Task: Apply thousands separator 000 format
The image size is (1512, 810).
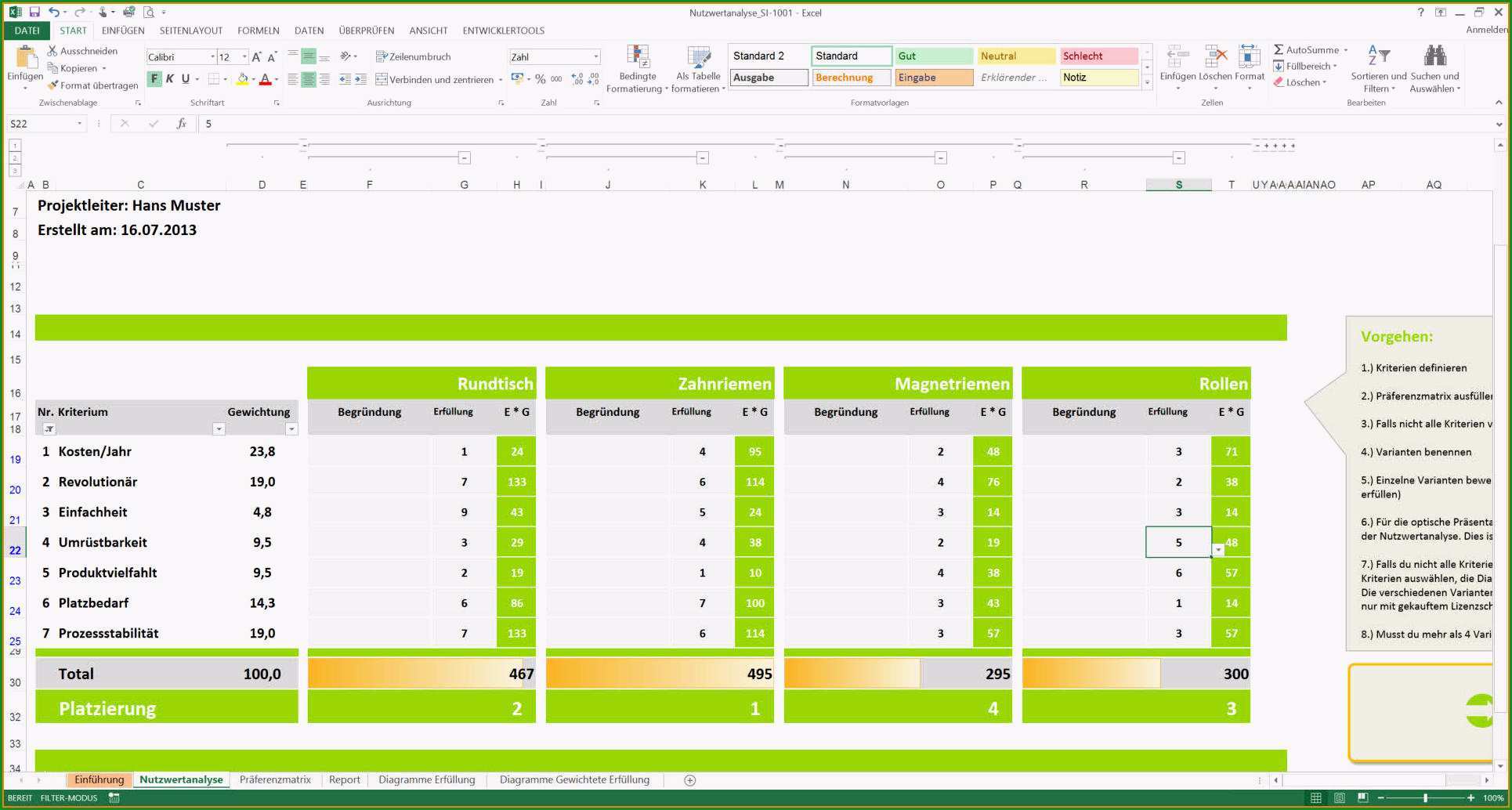Action: [x=556, y=79]
